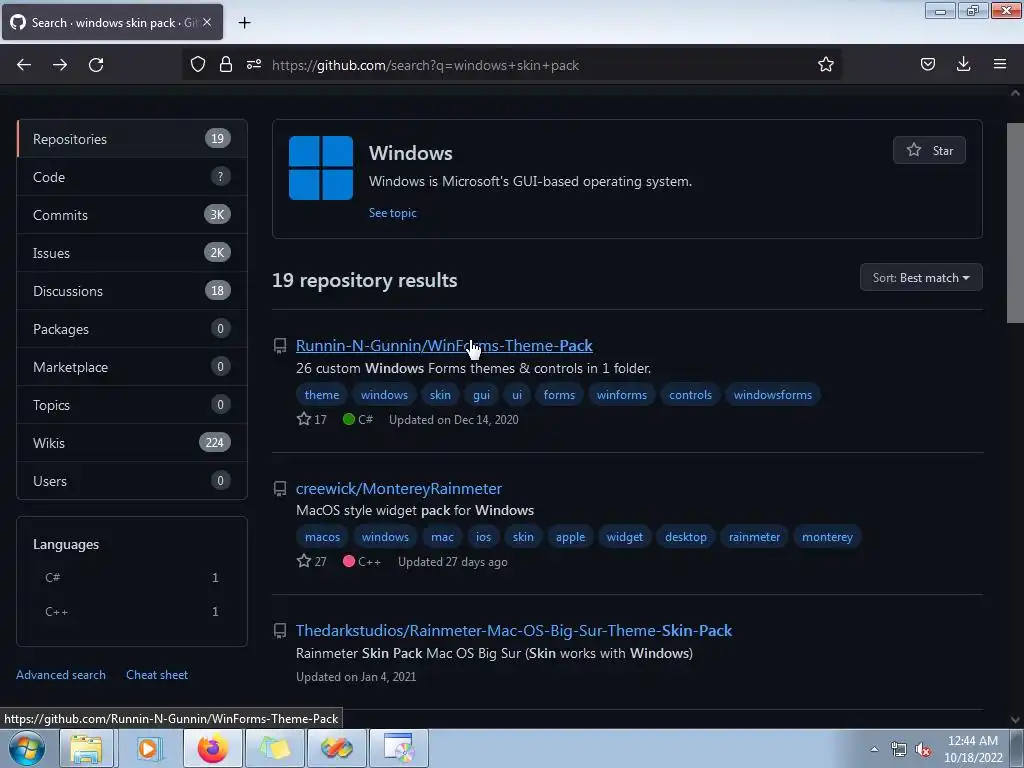Select the Users filter
This screenshot has width=1024, height=768.
(x=132, y=481)
